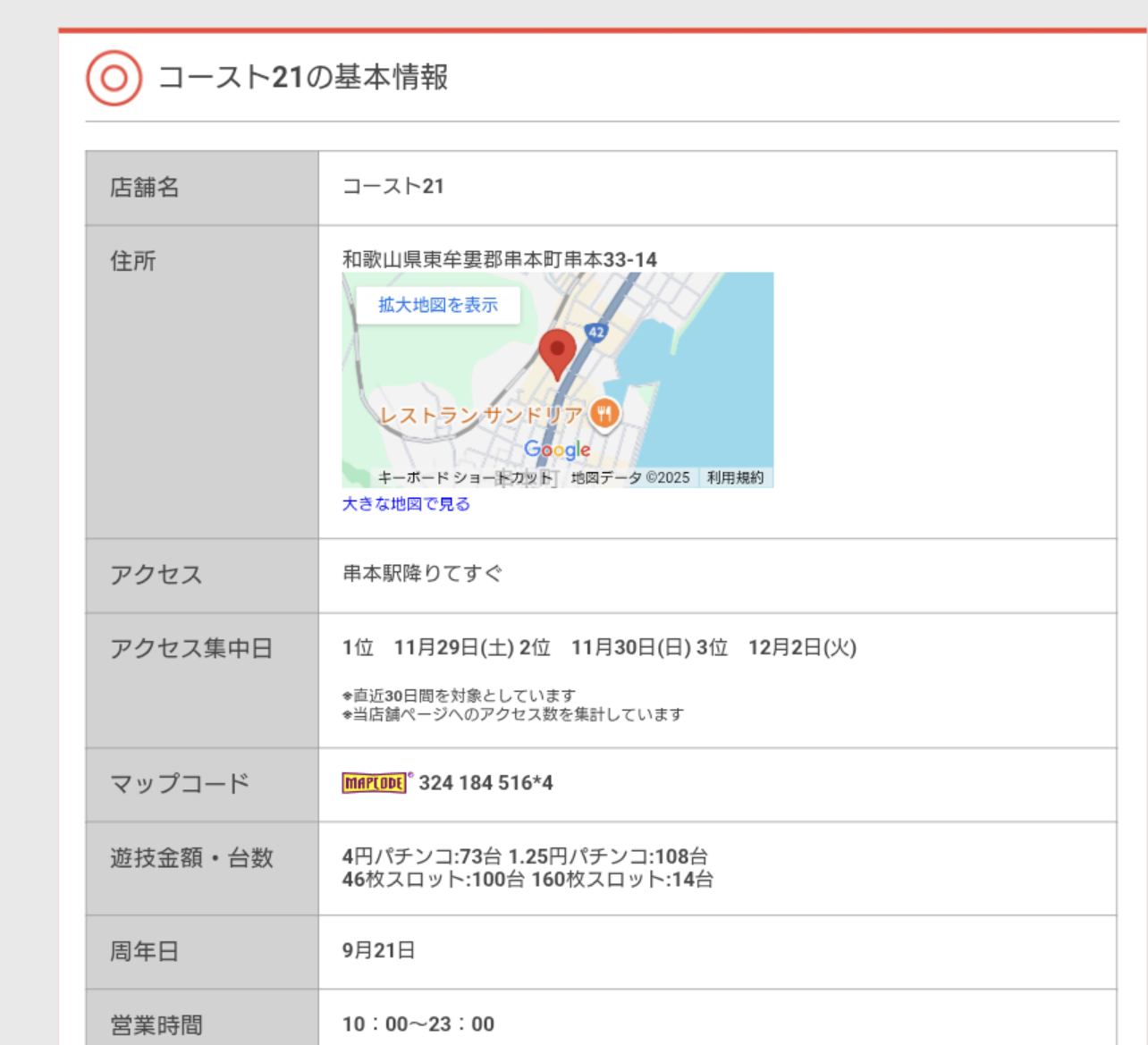
Task: Click 利用規約 terms link on map
Action: click(735, 477)
